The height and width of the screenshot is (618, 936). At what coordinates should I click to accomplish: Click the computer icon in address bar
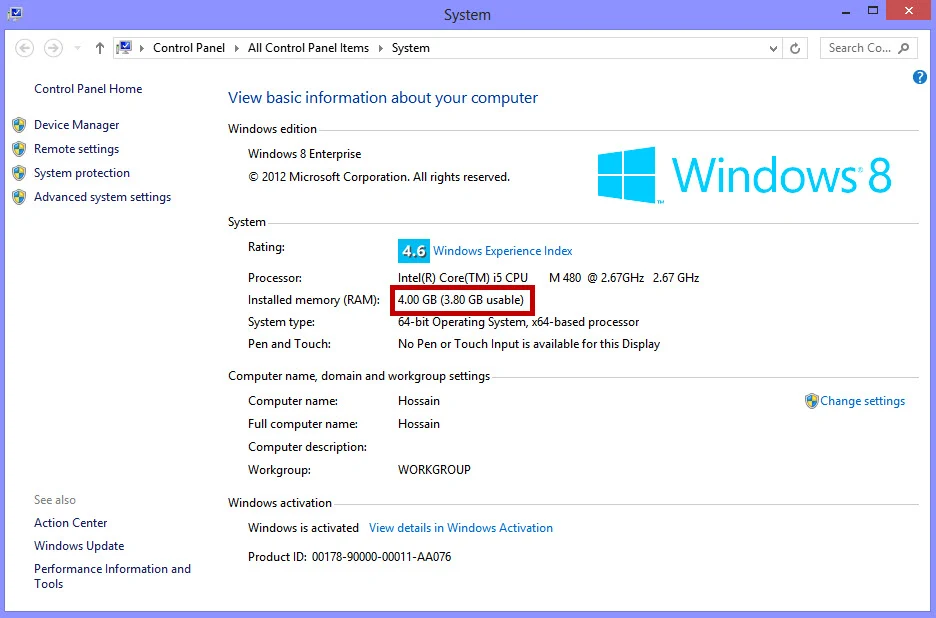(124, 48)
